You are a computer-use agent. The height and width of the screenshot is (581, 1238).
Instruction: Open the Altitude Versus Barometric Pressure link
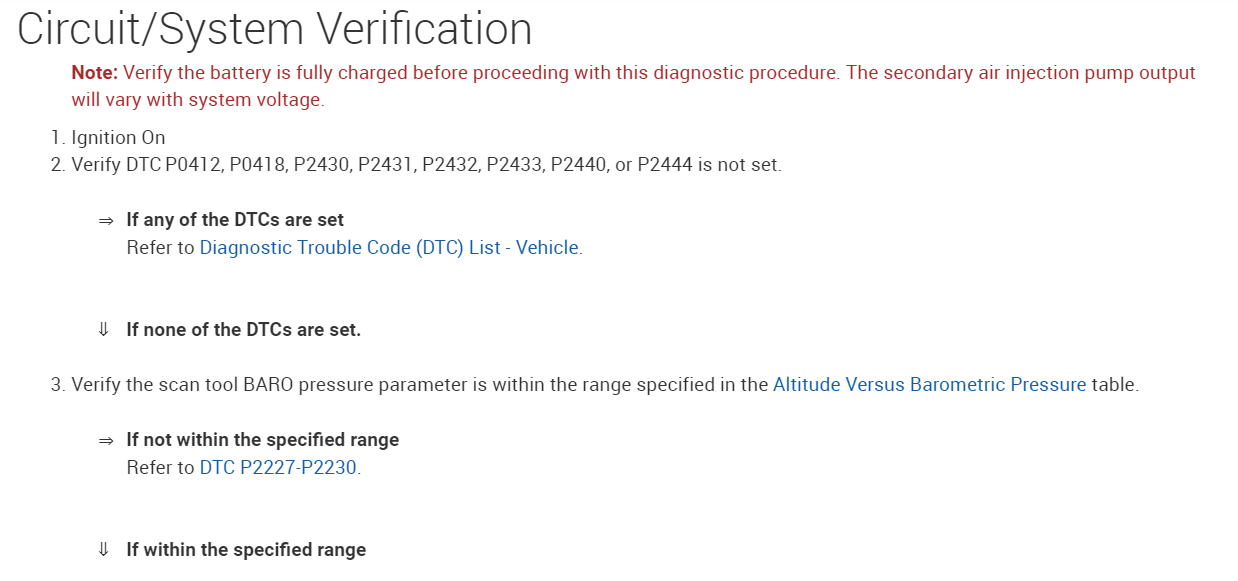[929, 385]
